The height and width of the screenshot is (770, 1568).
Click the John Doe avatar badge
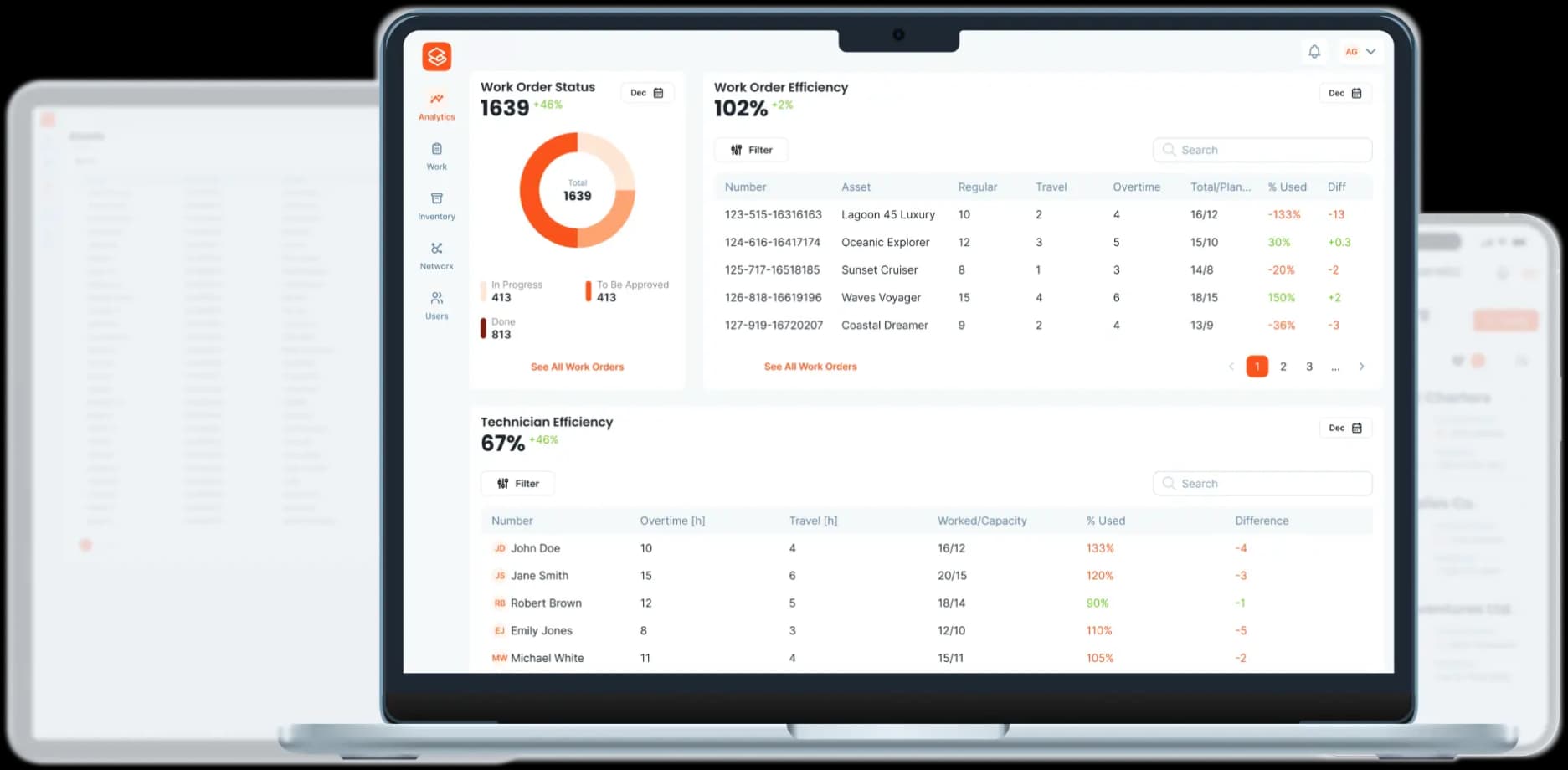(500, 548)
